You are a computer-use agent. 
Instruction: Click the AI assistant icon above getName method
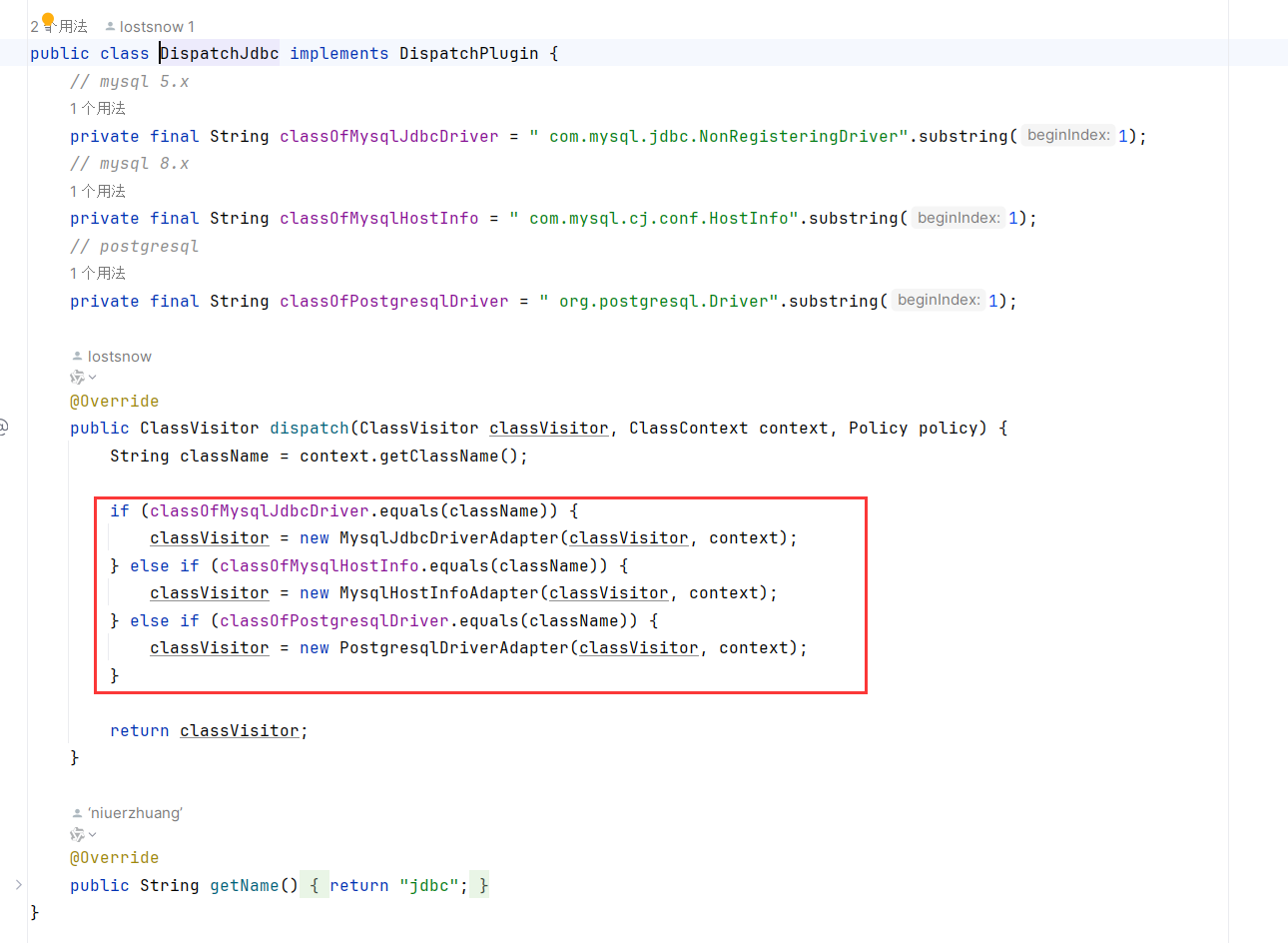tap(77, 834)
